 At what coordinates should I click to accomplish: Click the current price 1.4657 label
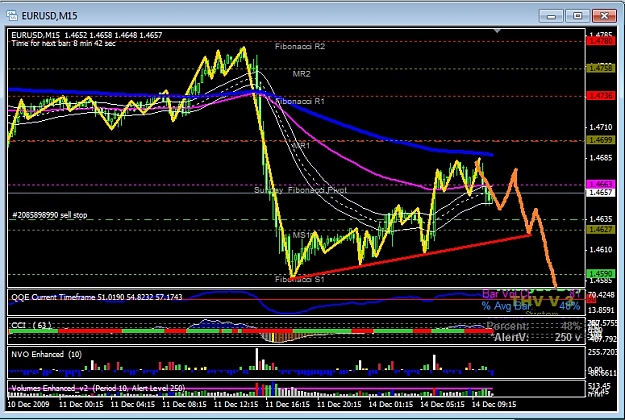pos(601,192)
